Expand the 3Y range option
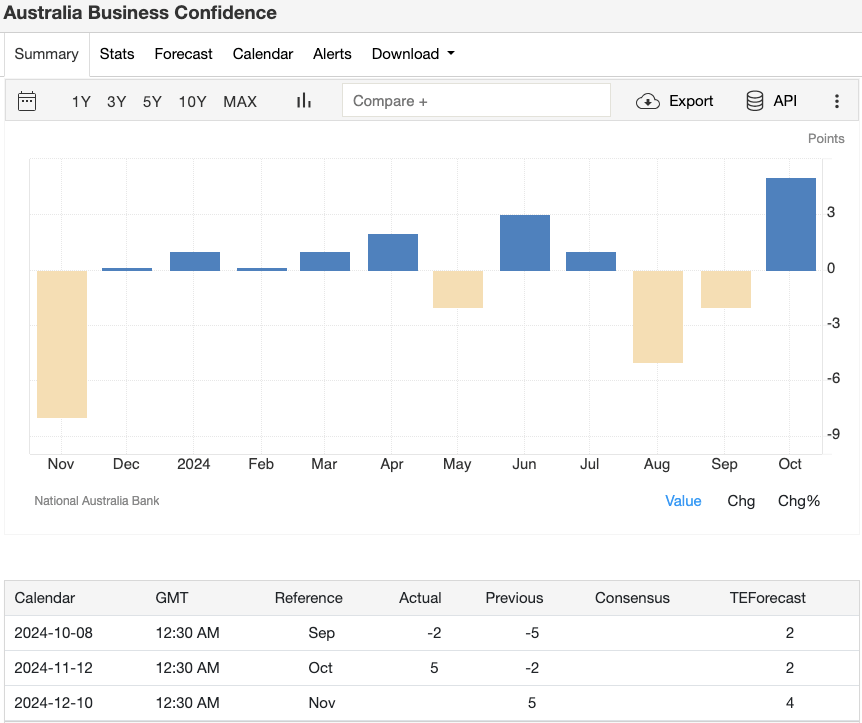Image resolution: width=862 pixels, height=723 pixels. 116,101
